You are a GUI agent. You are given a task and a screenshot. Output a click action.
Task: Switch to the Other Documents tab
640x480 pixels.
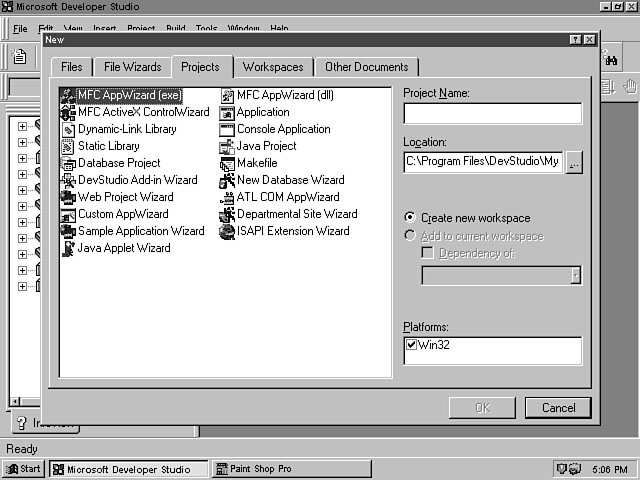(366, 67)
